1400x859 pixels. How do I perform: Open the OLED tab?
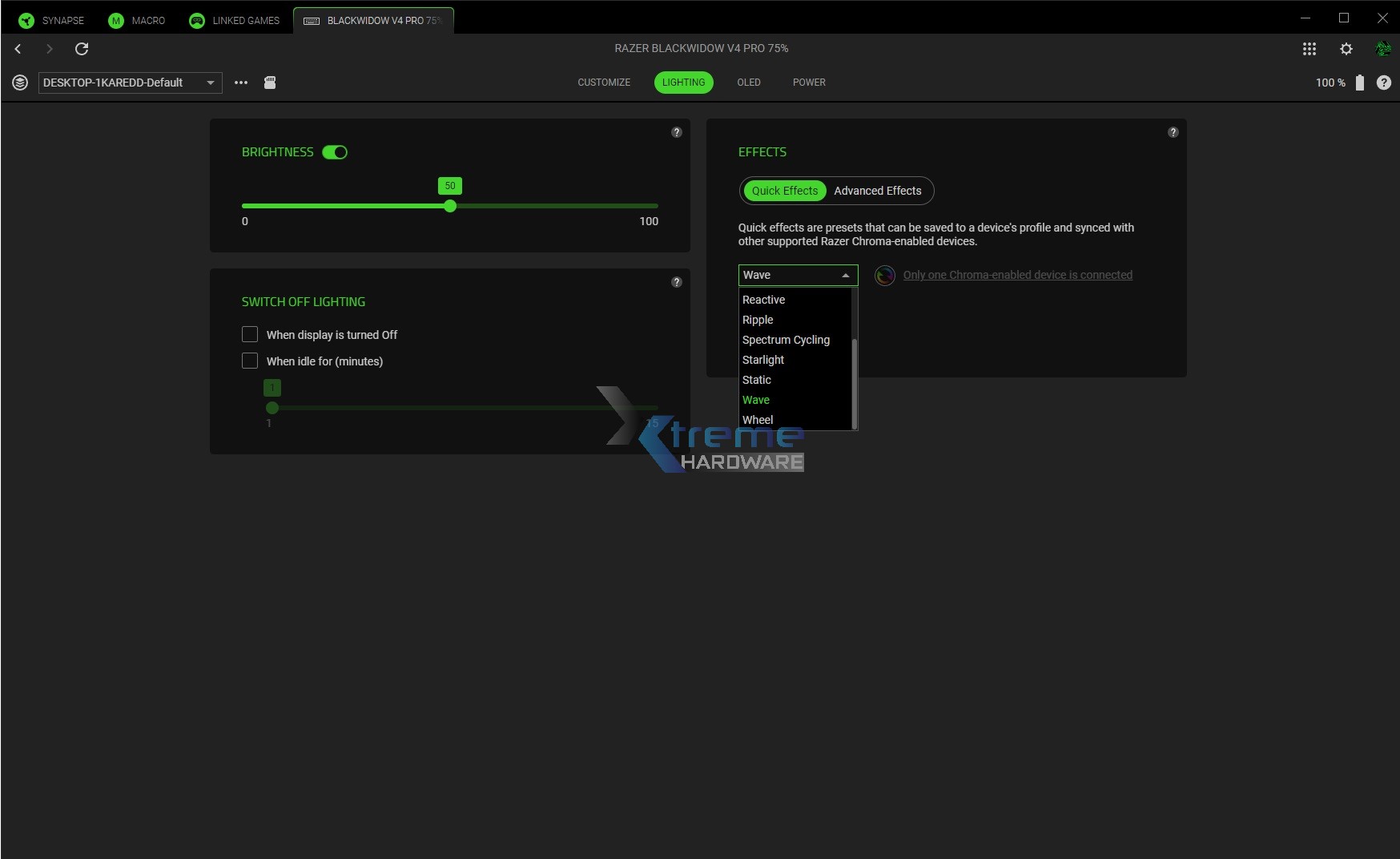[748, 82]
